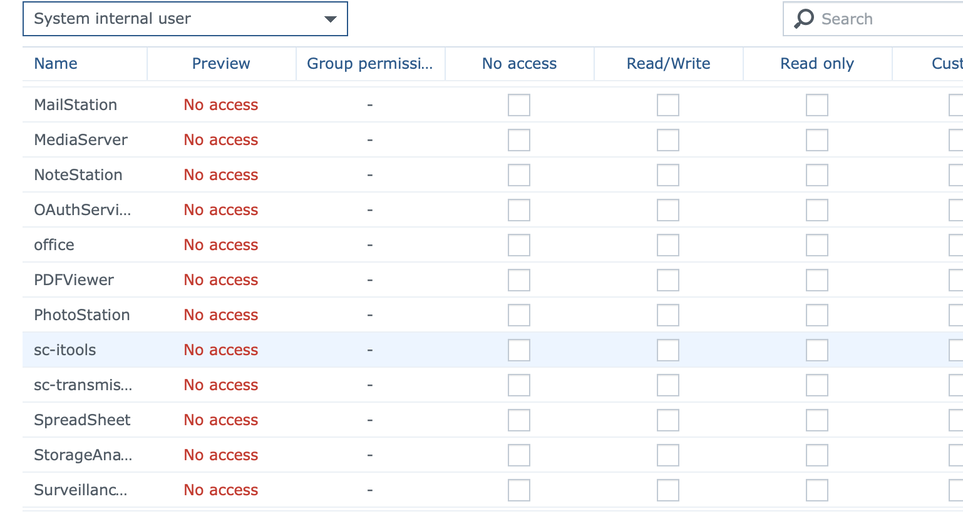Sort by the Name column header

tap(56, 63)
